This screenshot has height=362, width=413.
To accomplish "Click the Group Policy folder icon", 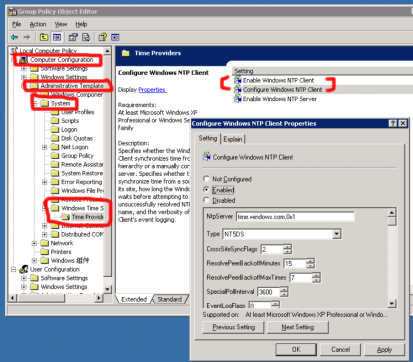I will coord(55,156).
